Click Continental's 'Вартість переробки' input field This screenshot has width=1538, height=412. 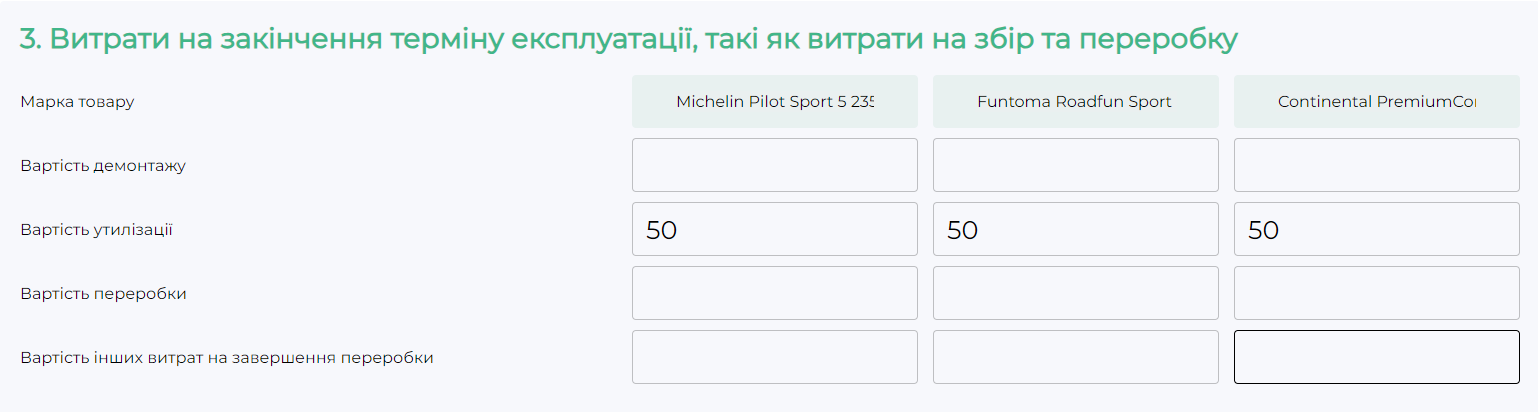tap(1376, 293)
